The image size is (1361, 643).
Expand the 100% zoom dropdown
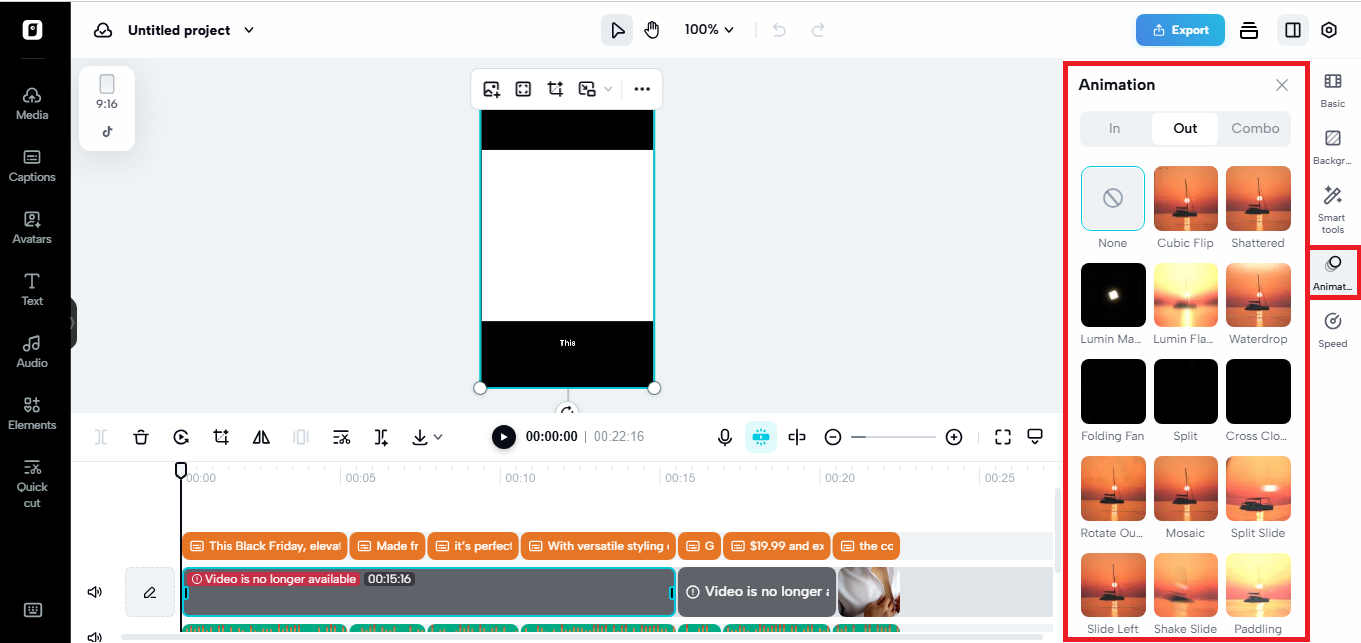pos(709,29)
